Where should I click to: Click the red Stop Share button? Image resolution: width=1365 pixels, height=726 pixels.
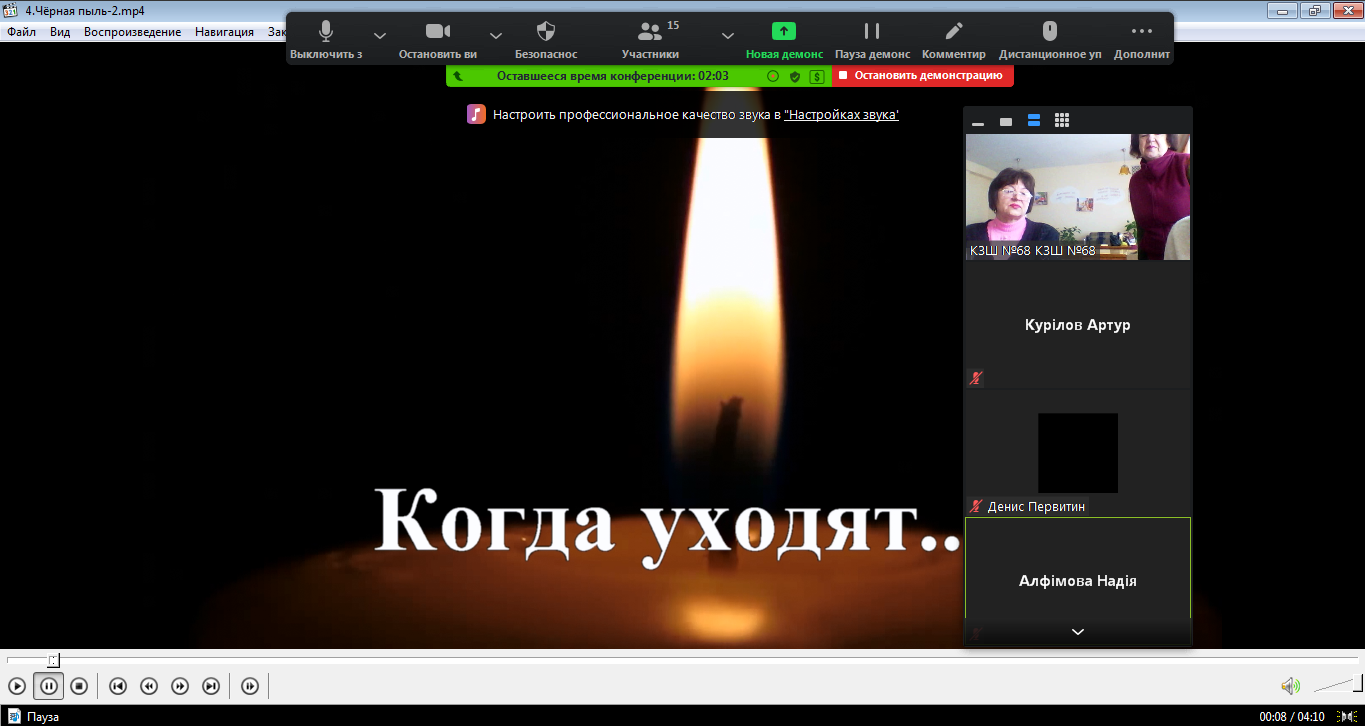pos(922,75)
